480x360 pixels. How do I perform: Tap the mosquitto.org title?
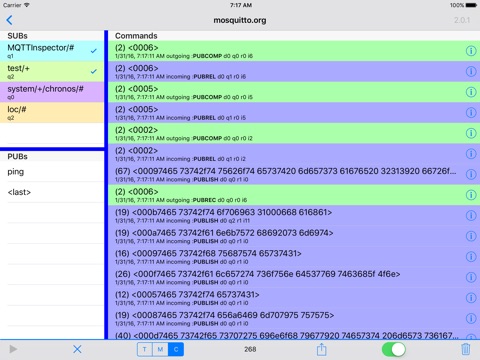240,20
